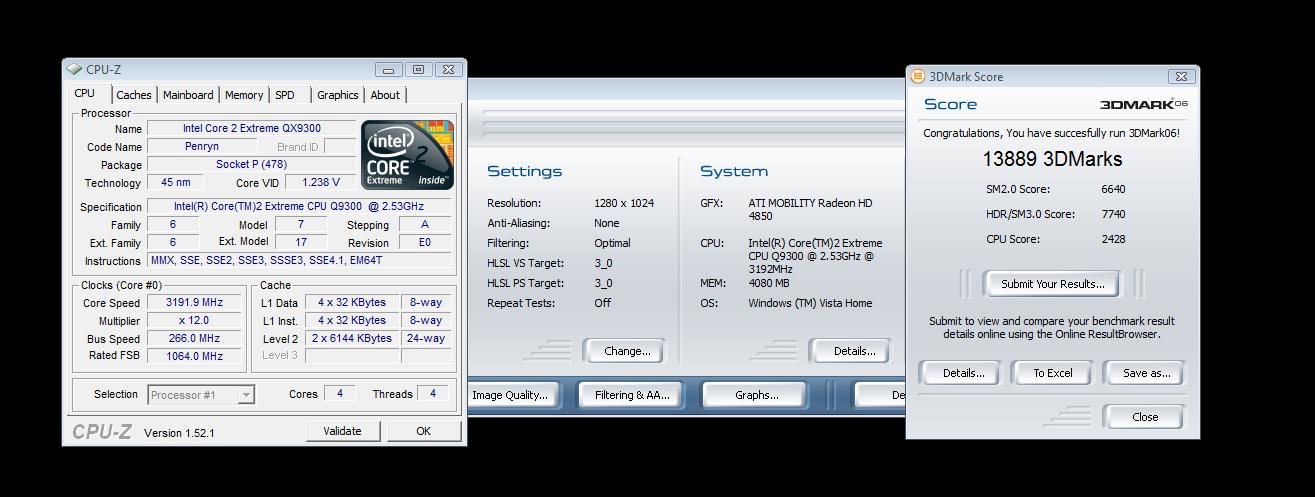Screen dimensions: 1315x497
Task: Open Filtering & AA settings
Action: 631,395
